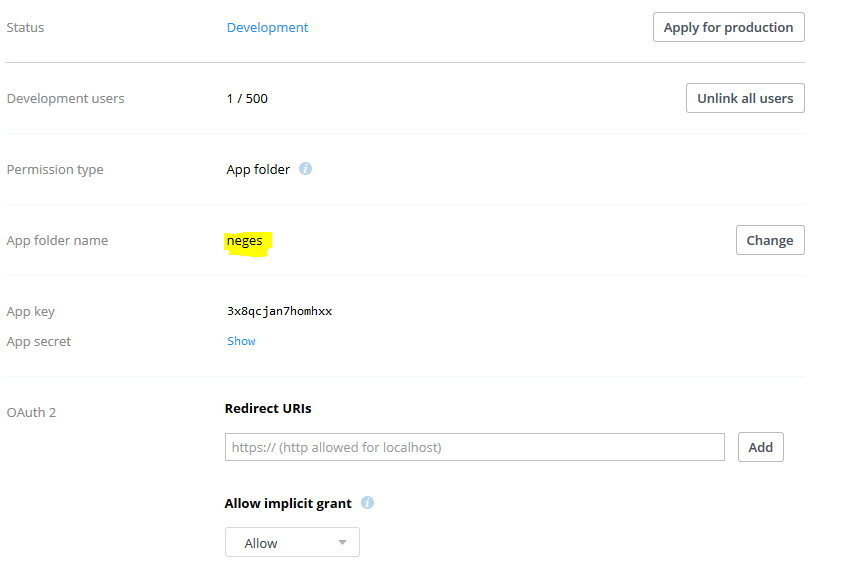Open the Development status link
Viewport: 853px width, 568px height.
pos(267,28)
